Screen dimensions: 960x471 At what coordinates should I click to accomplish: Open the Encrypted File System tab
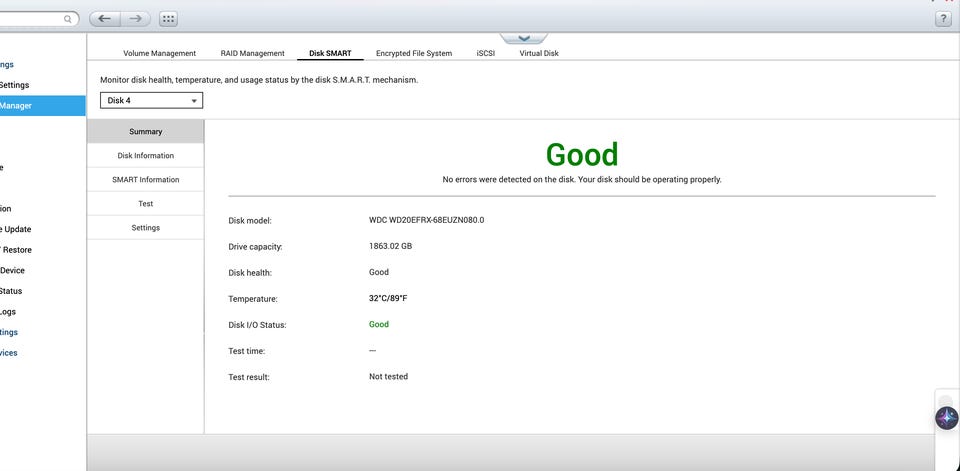414,53
